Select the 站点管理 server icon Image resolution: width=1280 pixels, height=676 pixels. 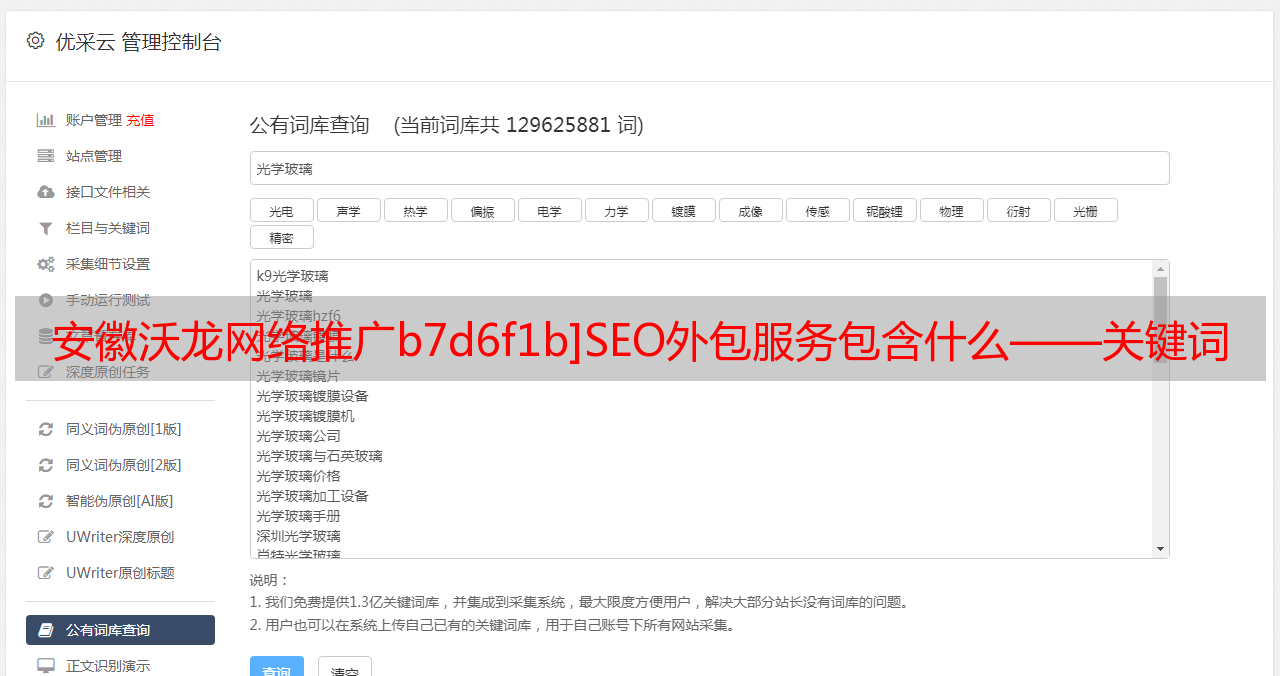46,156
